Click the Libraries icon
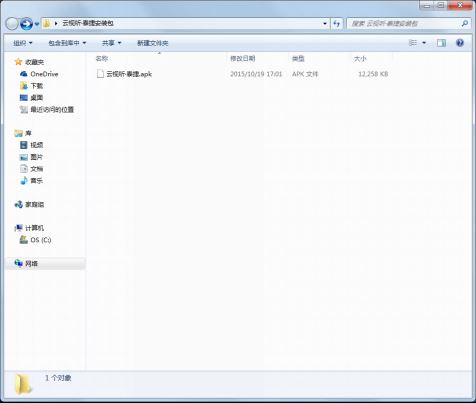Viewport: 476px width, 403px height. (x=18, y=133)
